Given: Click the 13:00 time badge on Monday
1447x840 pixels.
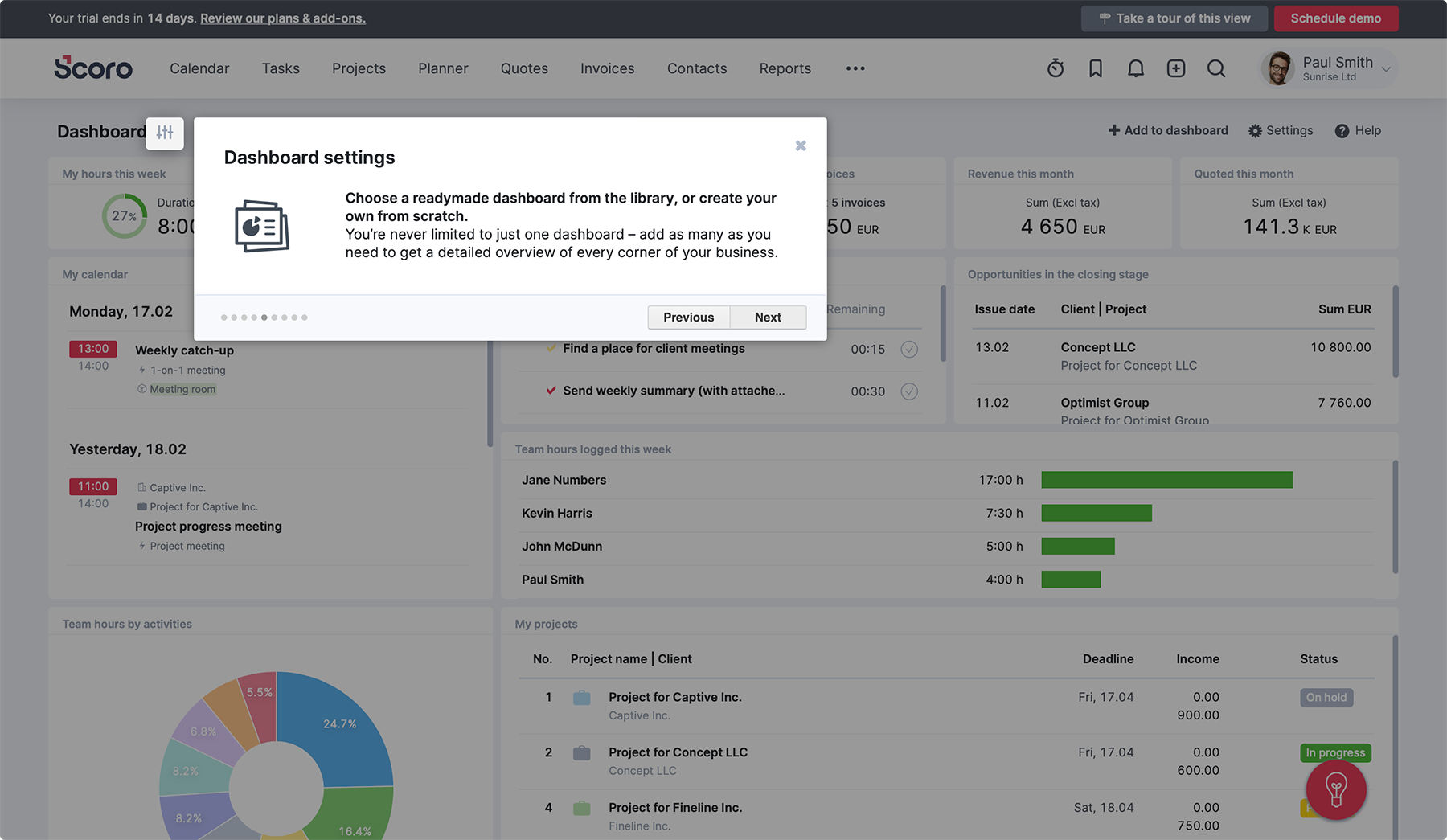Looking at the screenshot, I should 93,349.
